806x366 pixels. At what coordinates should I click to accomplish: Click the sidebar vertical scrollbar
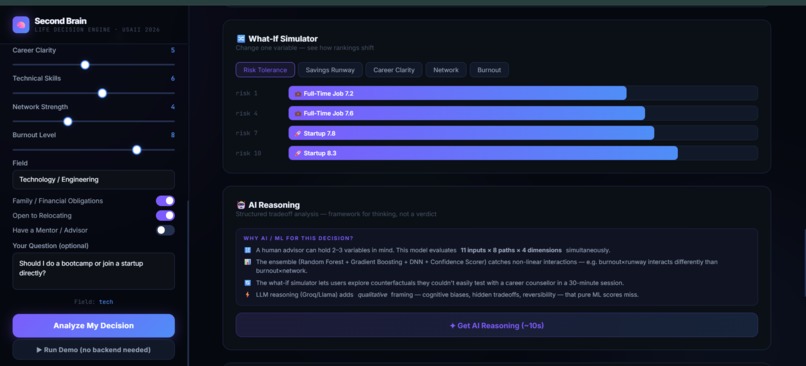188,283
